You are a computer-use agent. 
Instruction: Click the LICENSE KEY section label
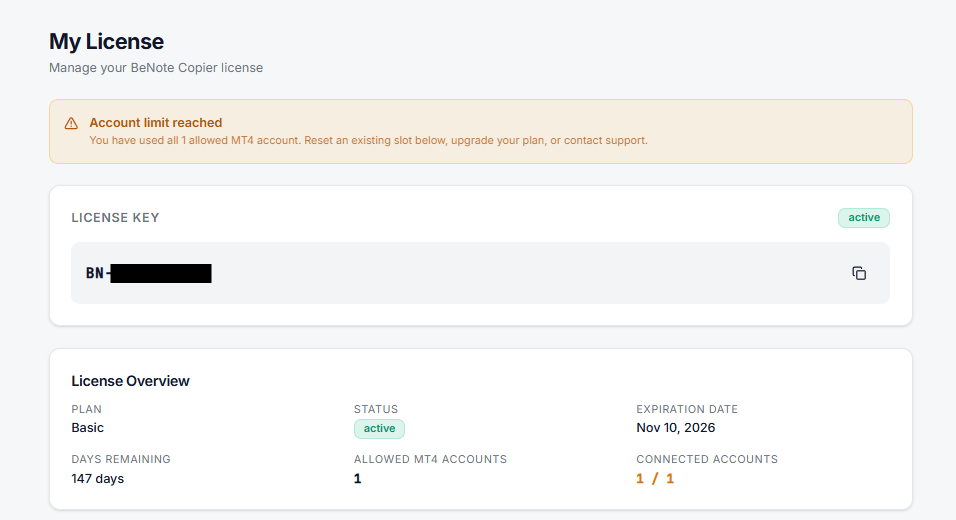(115, 218)
